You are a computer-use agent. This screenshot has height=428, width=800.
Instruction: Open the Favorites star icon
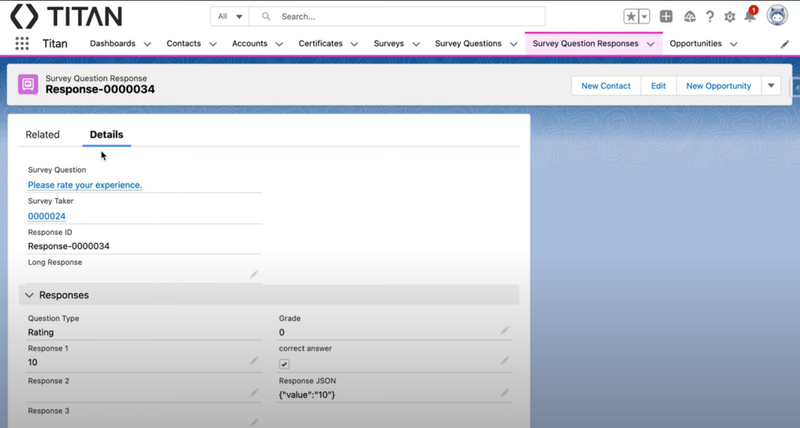(x=631, y=16)
